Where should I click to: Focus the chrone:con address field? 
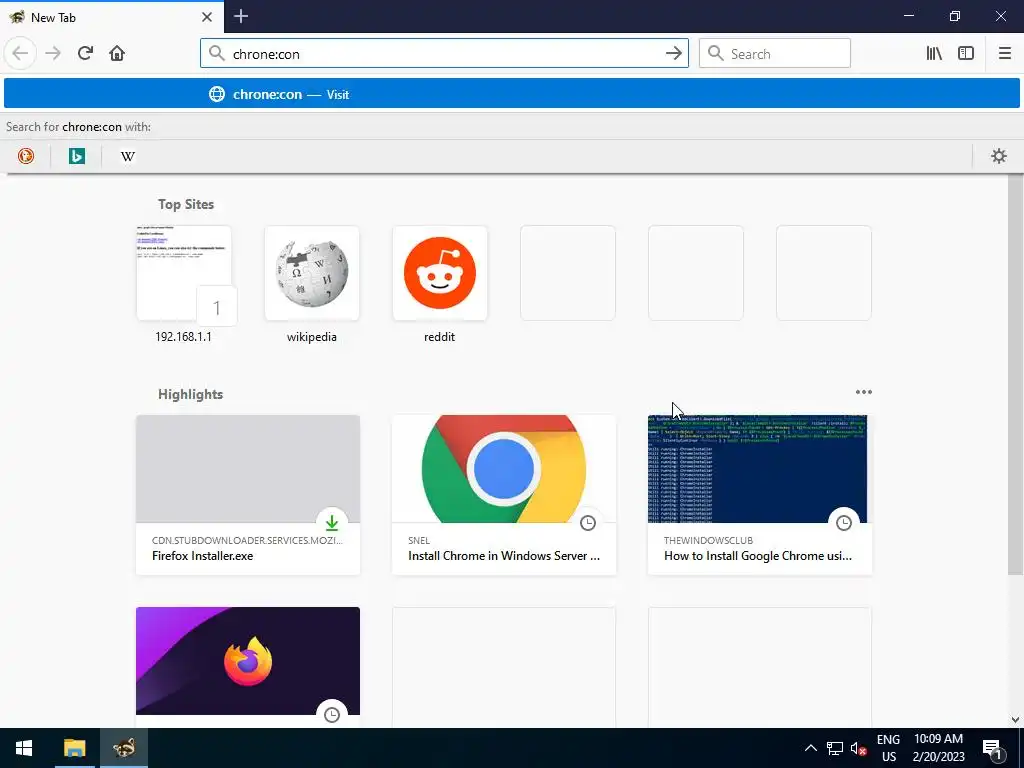coord(444,54)
